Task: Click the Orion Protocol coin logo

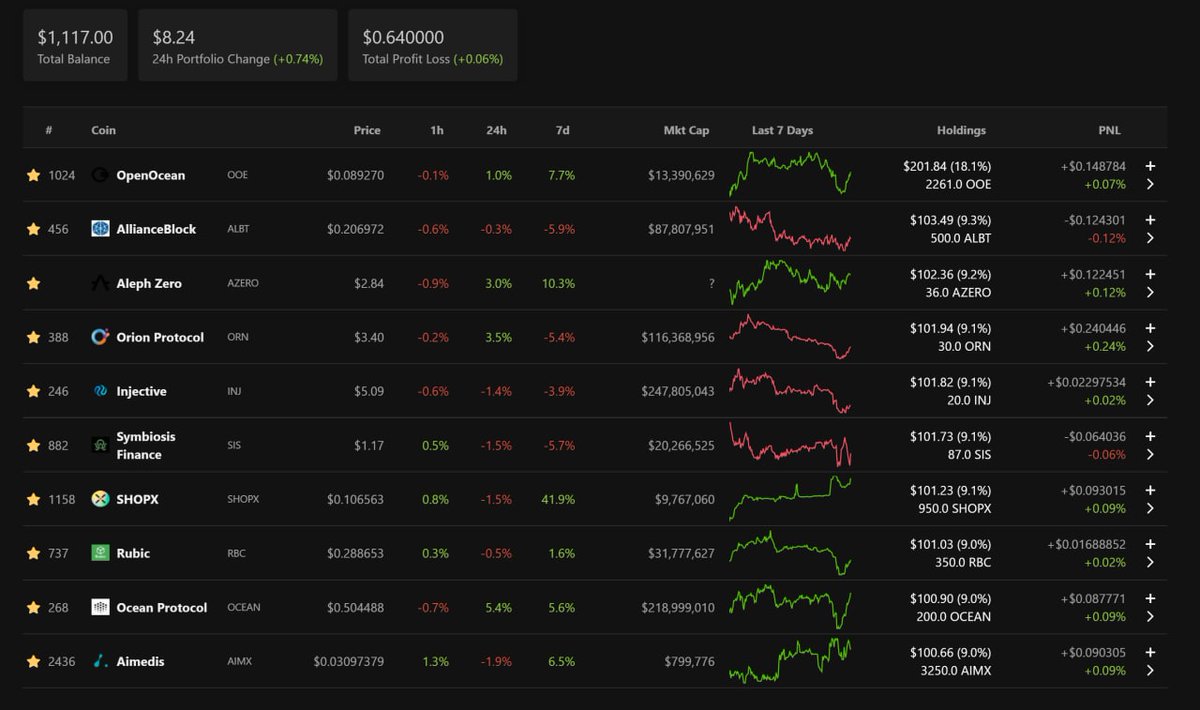Action: click(100, 337)
